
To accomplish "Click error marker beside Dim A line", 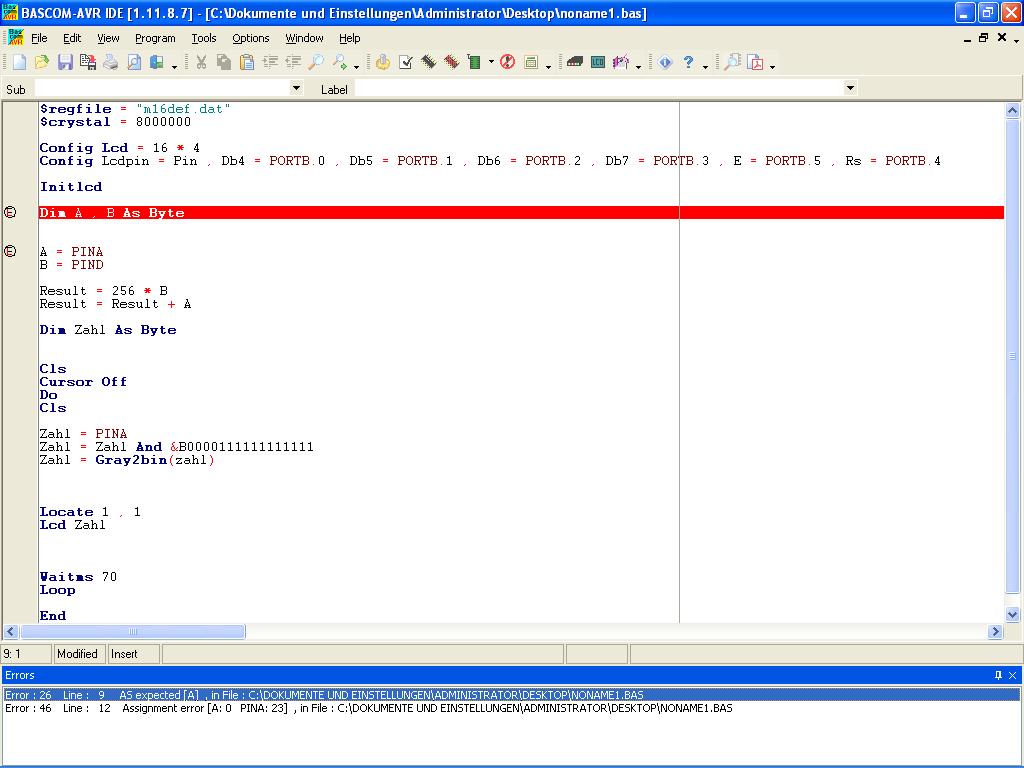I will tap(10, 212).
